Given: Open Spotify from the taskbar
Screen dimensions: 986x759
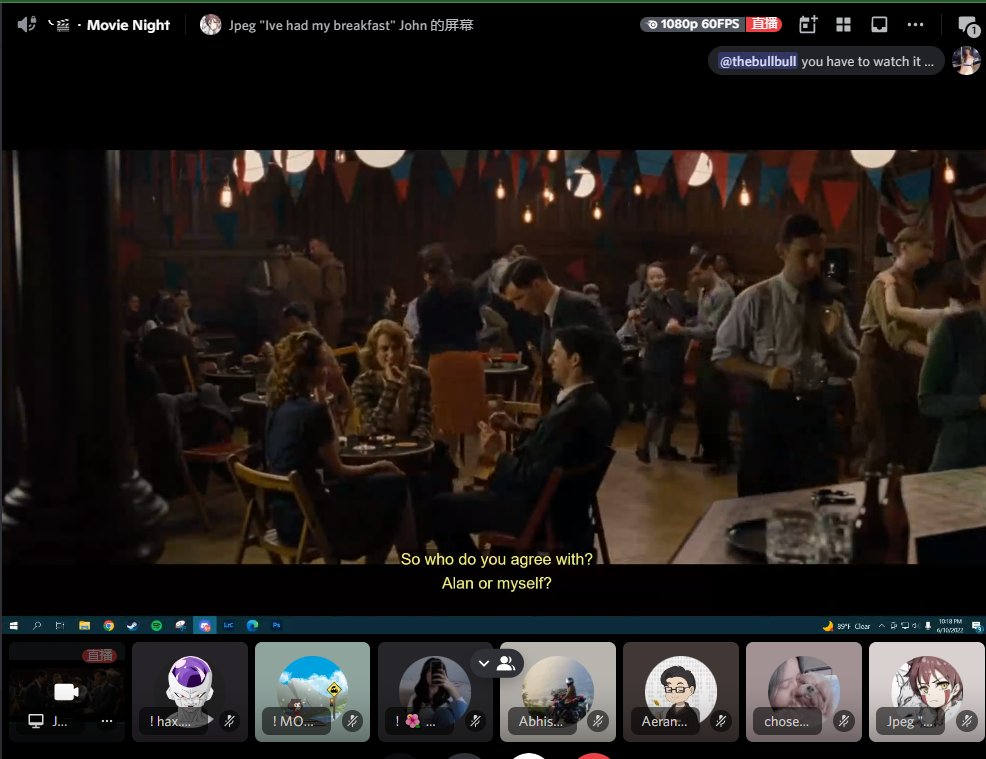Looking at the screenshot, I should 157,625.
